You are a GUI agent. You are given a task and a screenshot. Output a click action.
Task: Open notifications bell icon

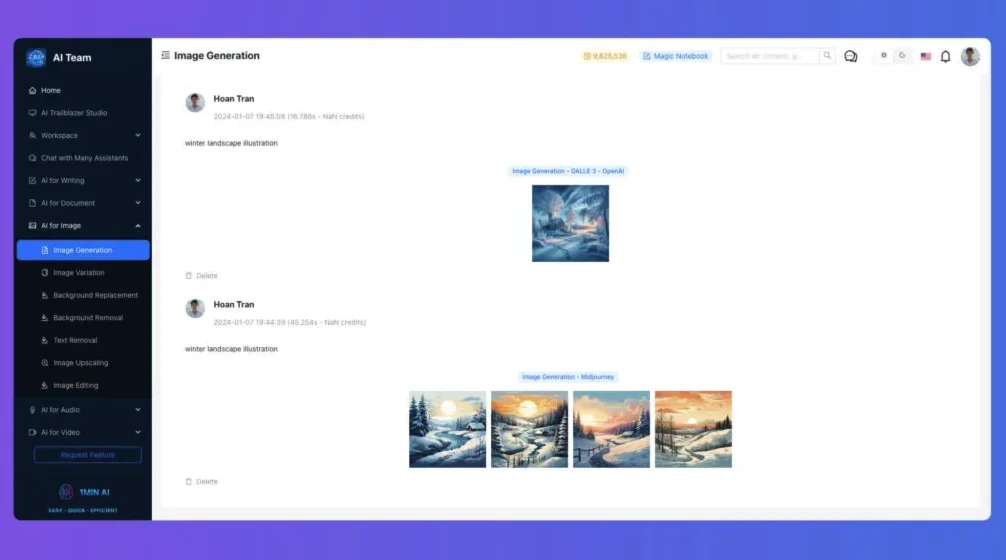[945, 56]
